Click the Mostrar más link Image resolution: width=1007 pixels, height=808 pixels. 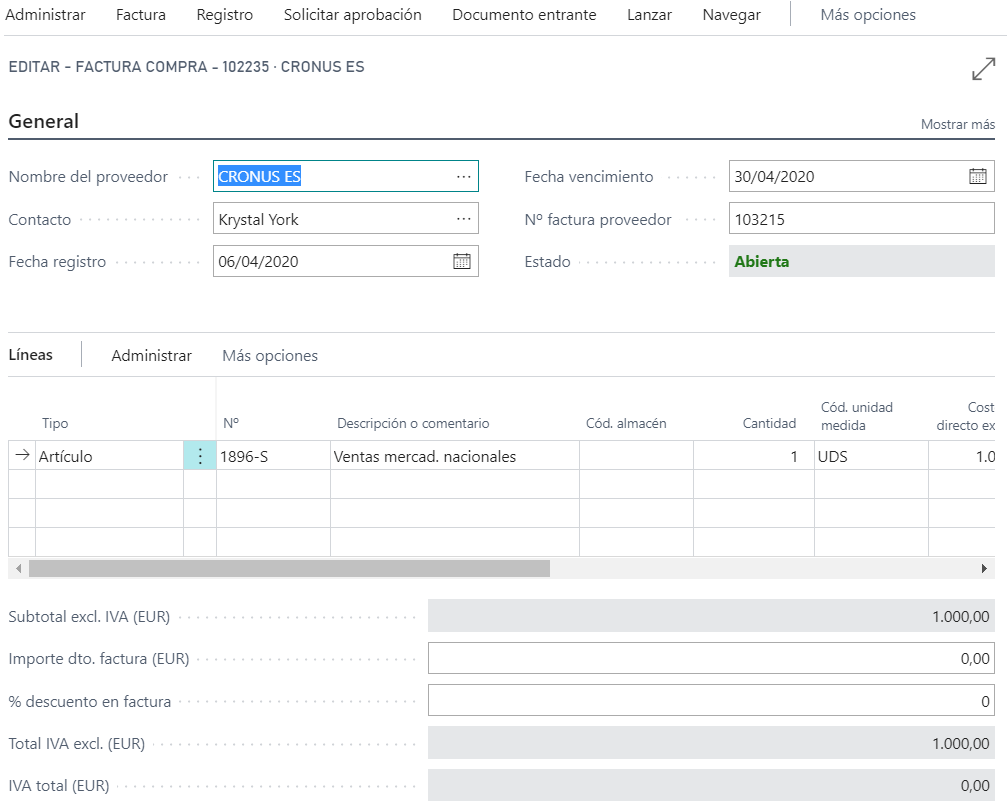(x=956, y=124)
